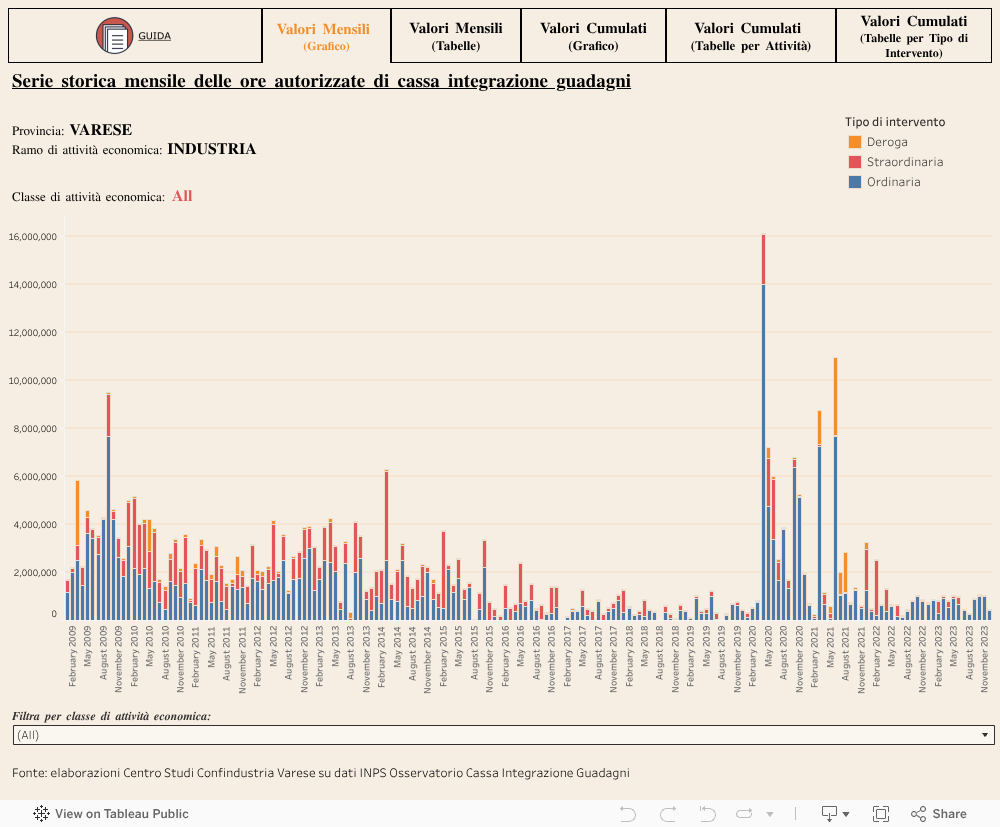Viewport: 1000px width, 827px height.
Task: Click the revert icon in toolbar
Action: pos(706,813)
